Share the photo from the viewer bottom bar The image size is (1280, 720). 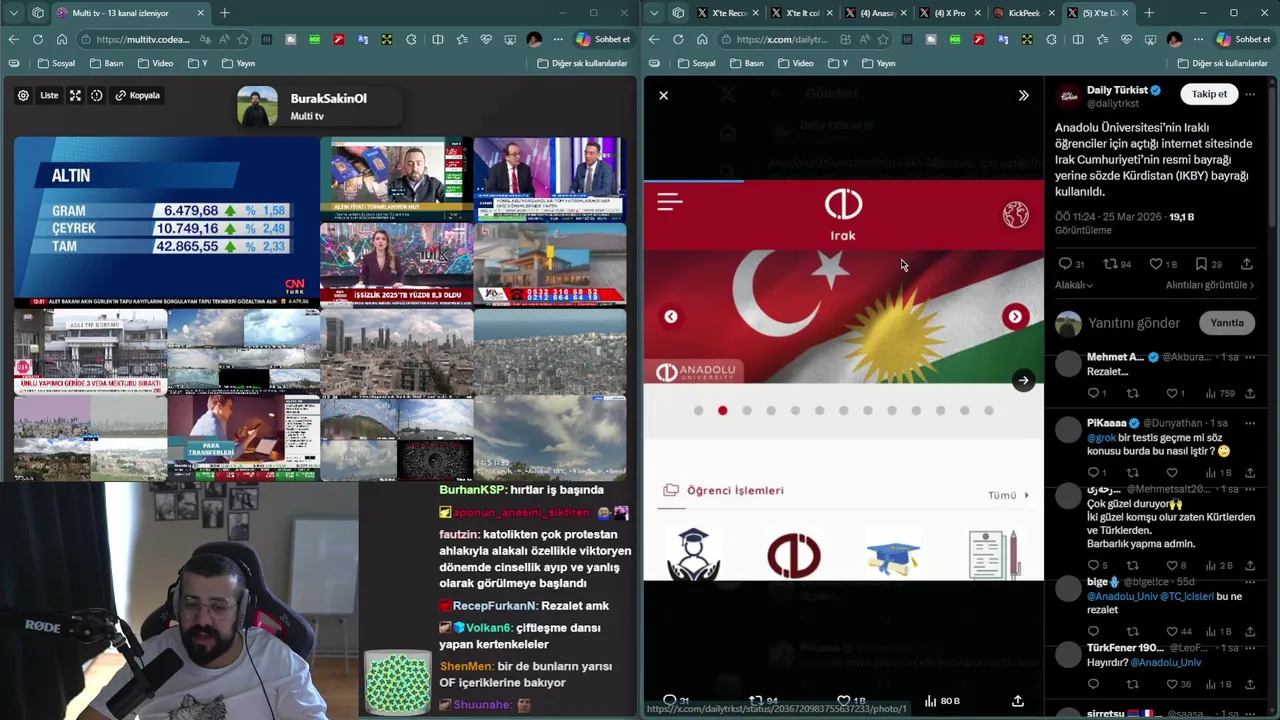tap(1017, 701)
